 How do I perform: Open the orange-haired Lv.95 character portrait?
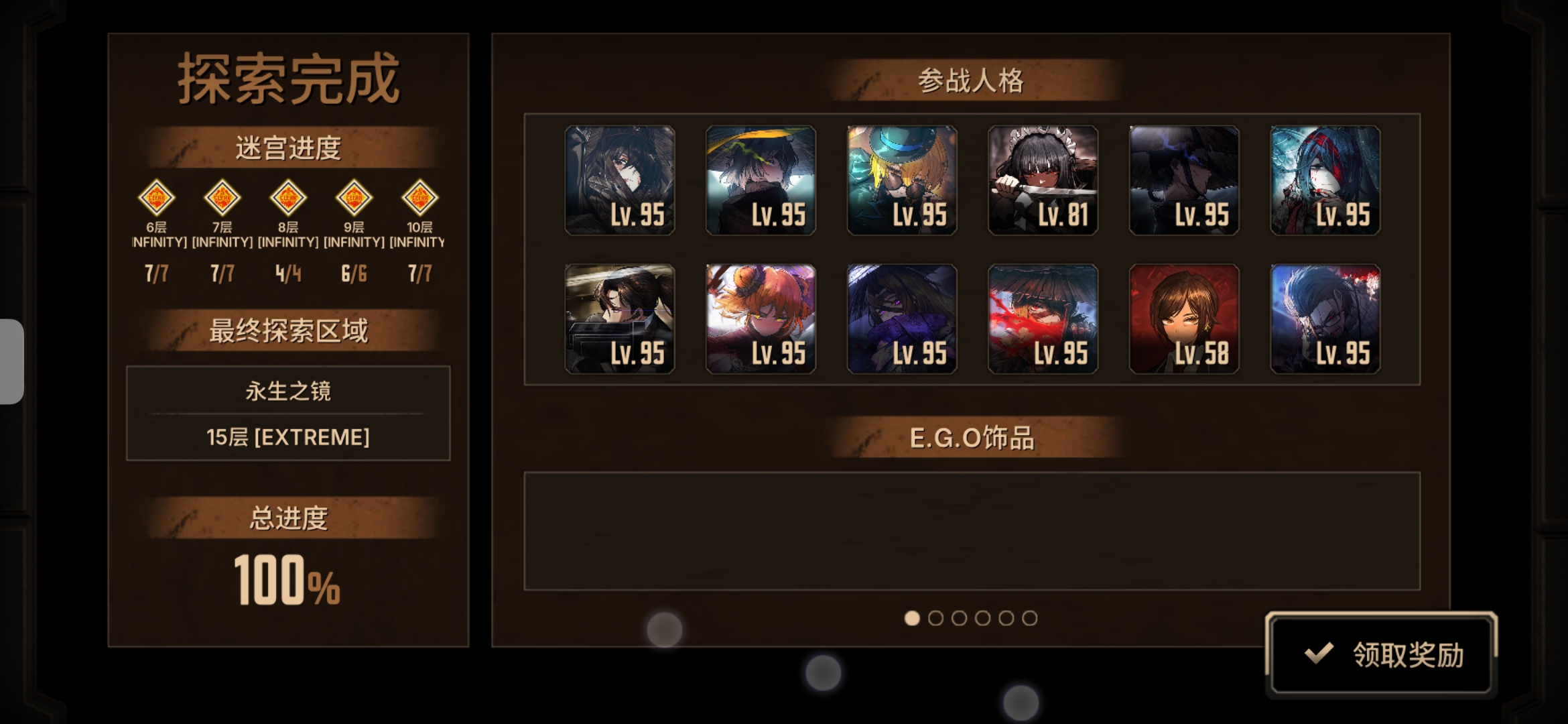[x=761, y=318]
